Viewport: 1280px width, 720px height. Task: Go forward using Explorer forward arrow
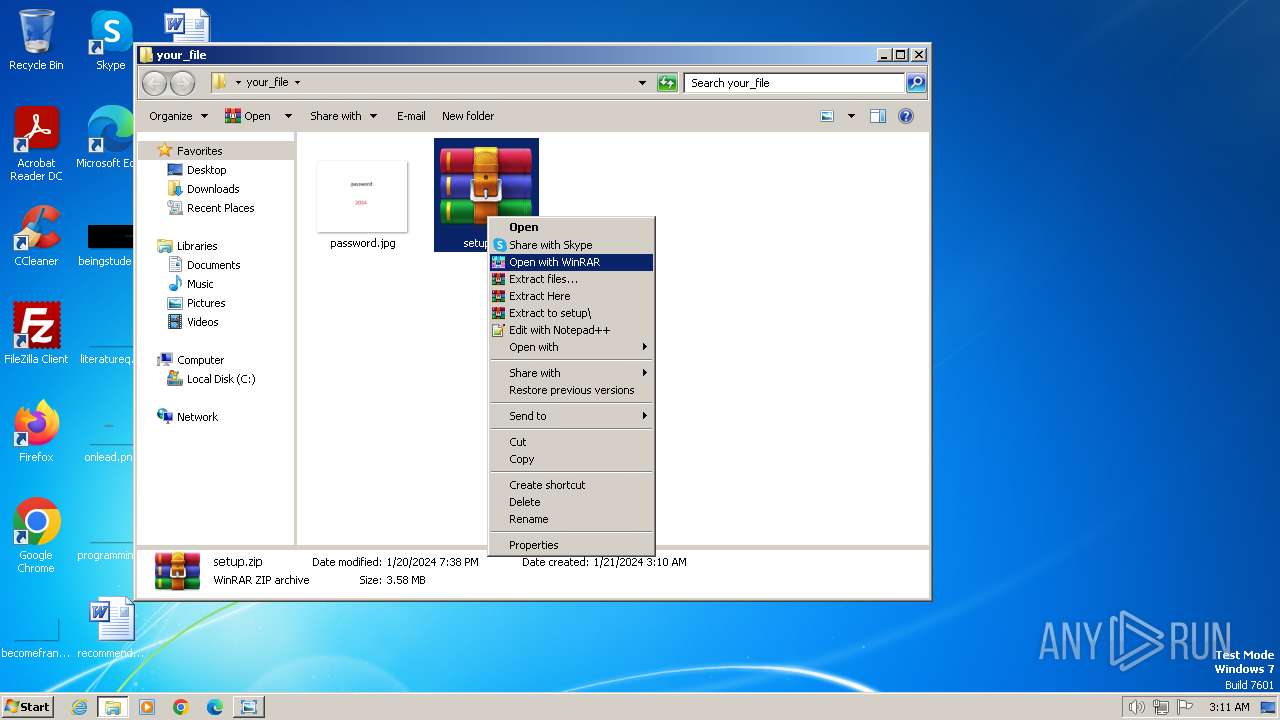(x=182, y=83)
